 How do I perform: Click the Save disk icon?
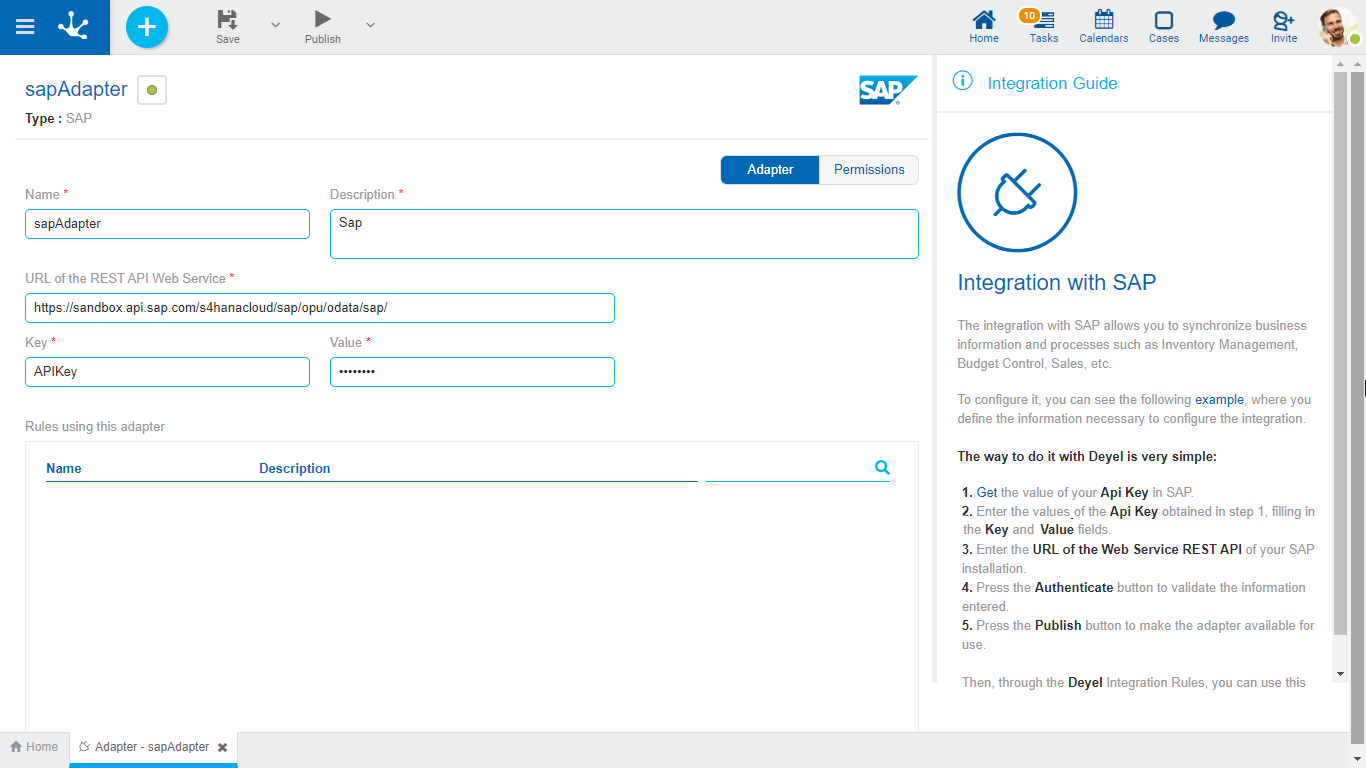click(x=228, y=19)
